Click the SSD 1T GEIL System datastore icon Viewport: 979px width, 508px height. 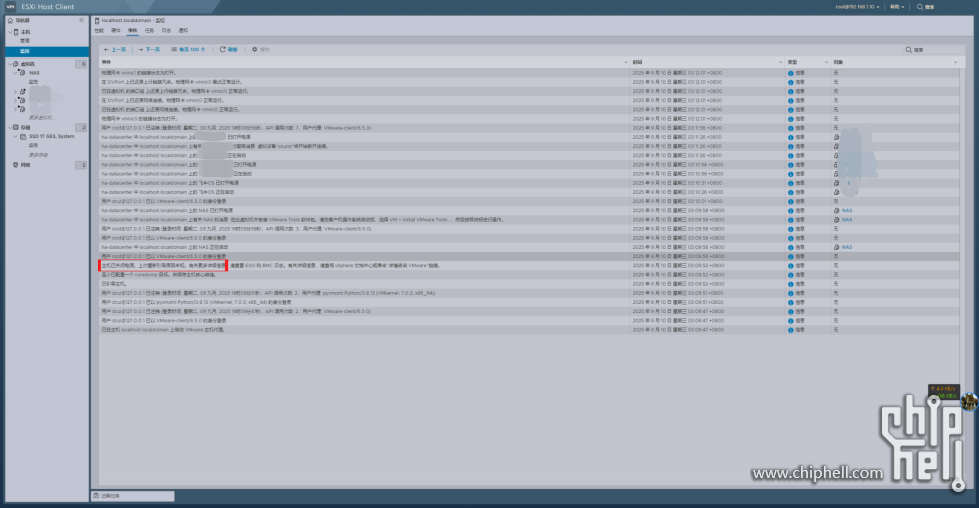(23, 136)
